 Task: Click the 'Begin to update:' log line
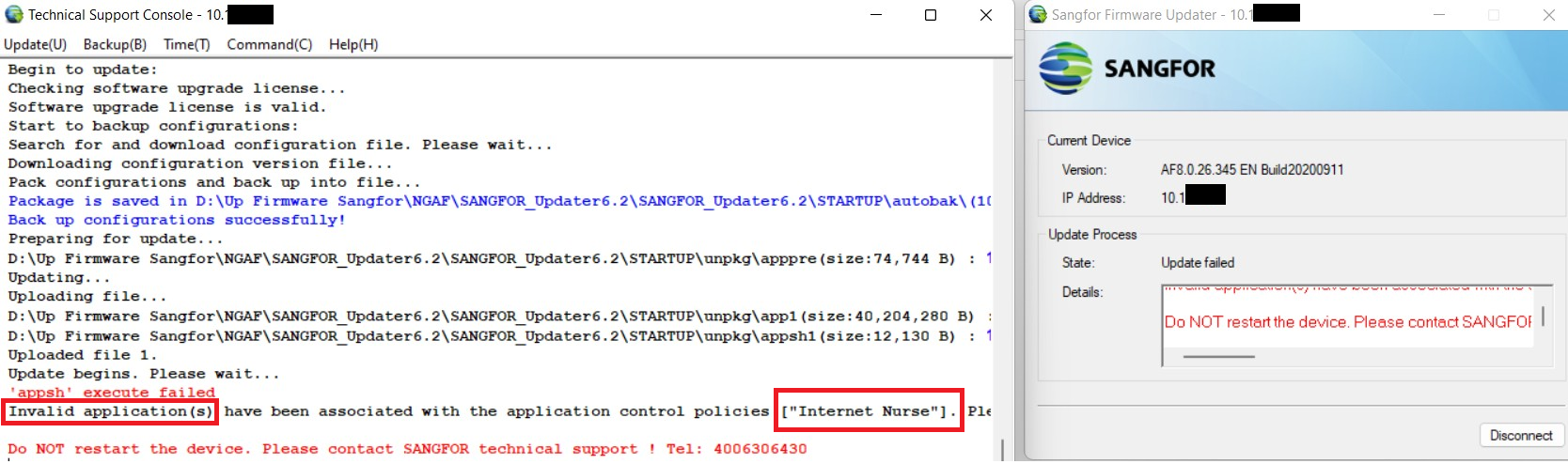tap(83, 70)
